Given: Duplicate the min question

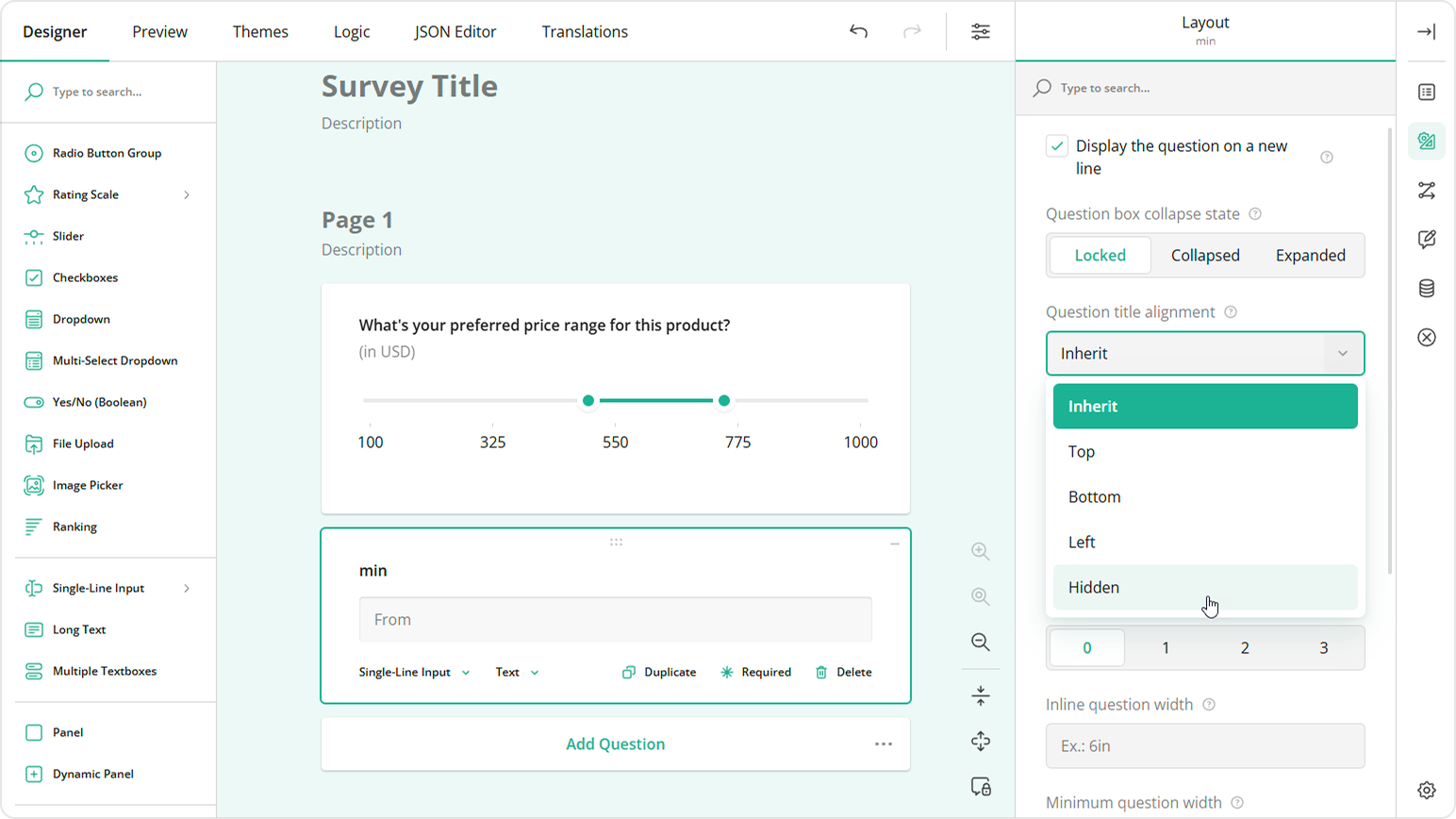Looking at the screenshot, I should (x=659, y=673).
